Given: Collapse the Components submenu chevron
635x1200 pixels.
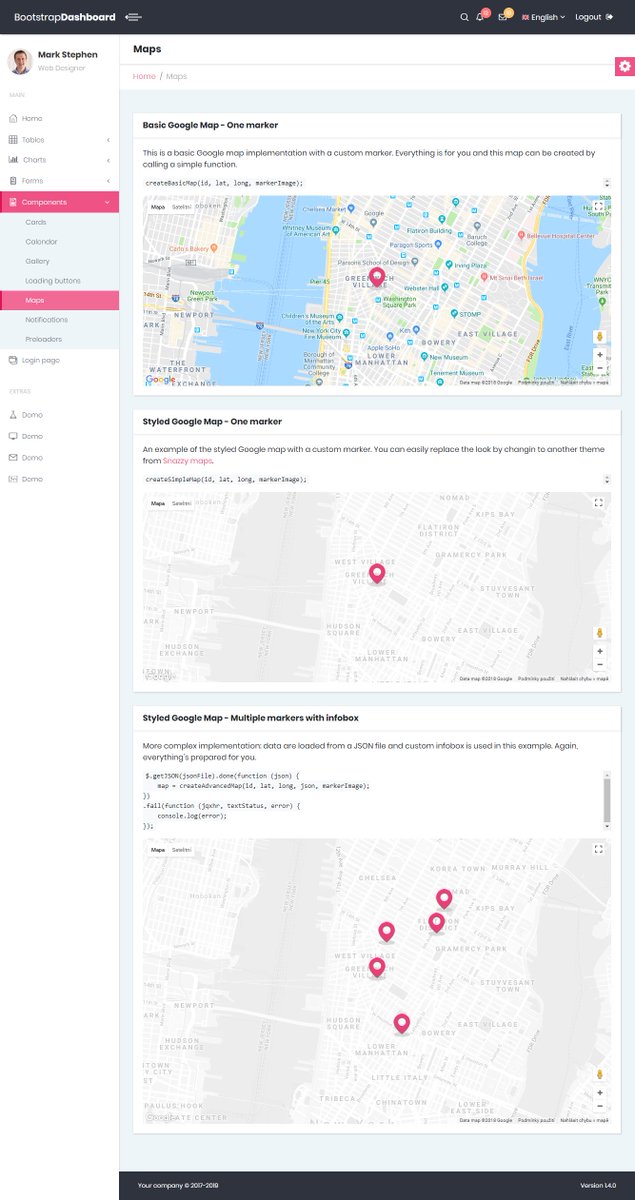Looking at the screenshot, I should (108, 202).
